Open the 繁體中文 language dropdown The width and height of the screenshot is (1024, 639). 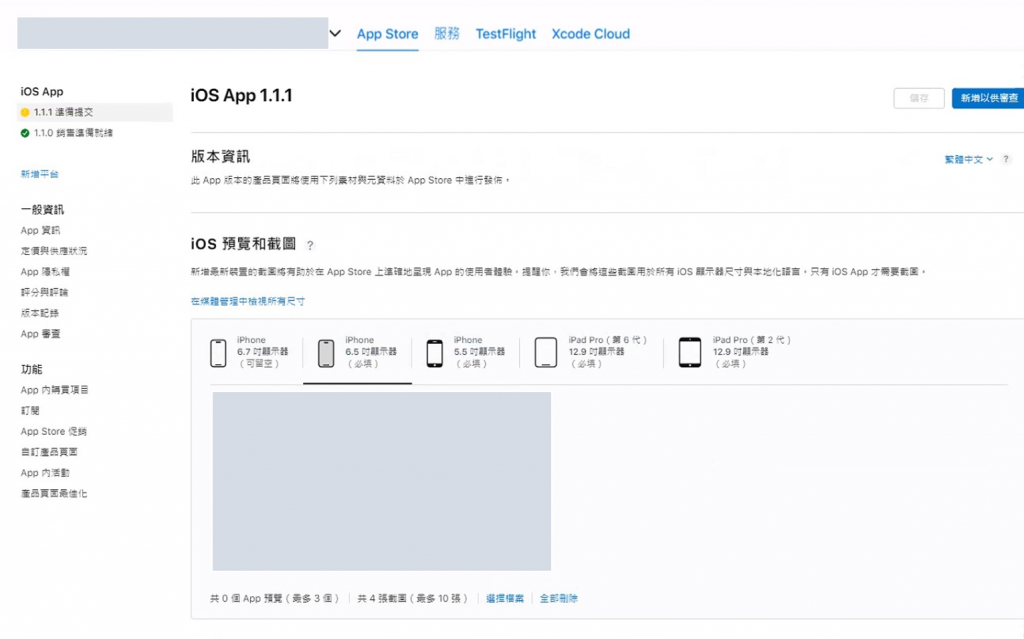tap(968, 159)
